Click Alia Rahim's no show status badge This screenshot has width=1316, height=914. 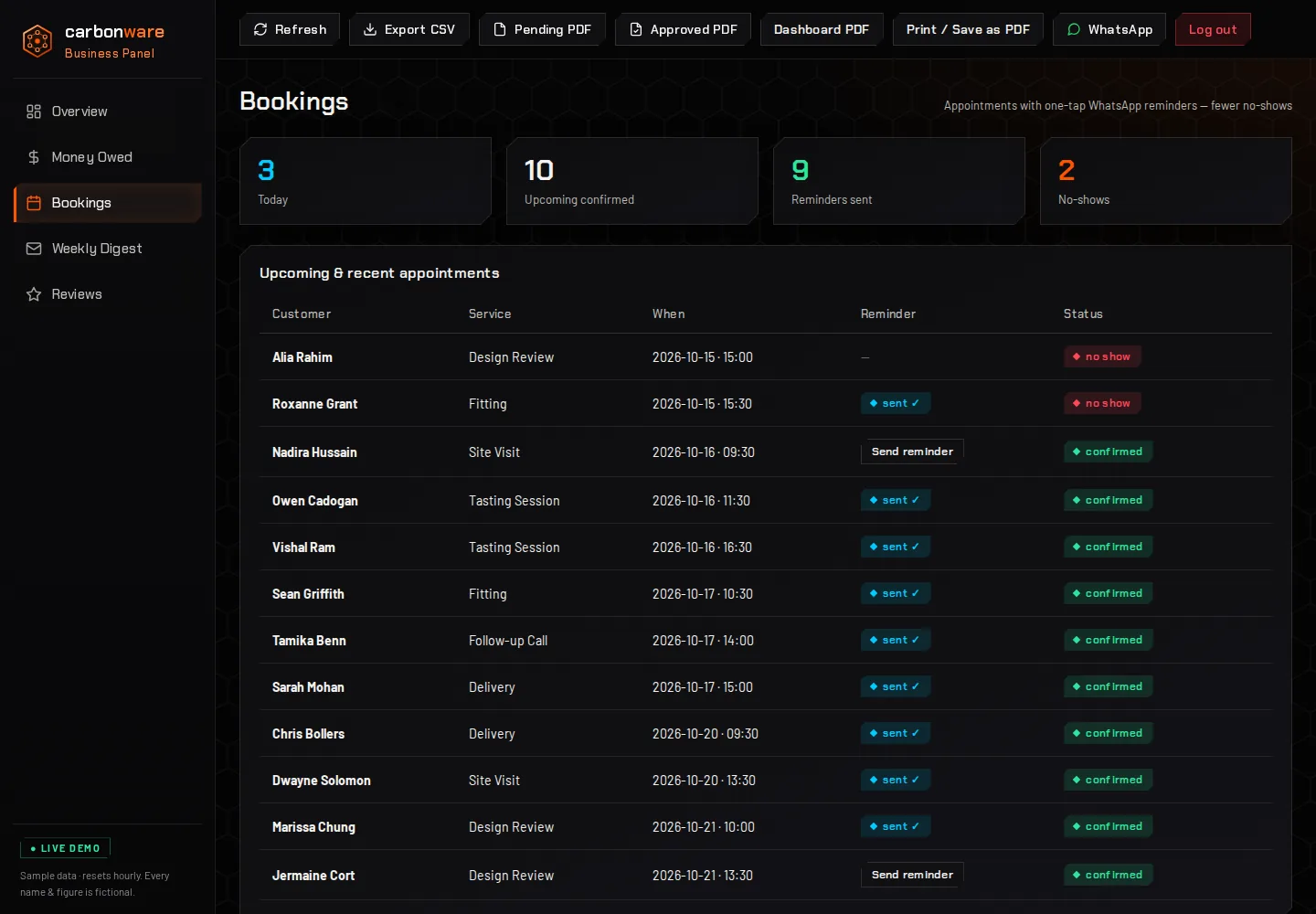click(1102, 356)
